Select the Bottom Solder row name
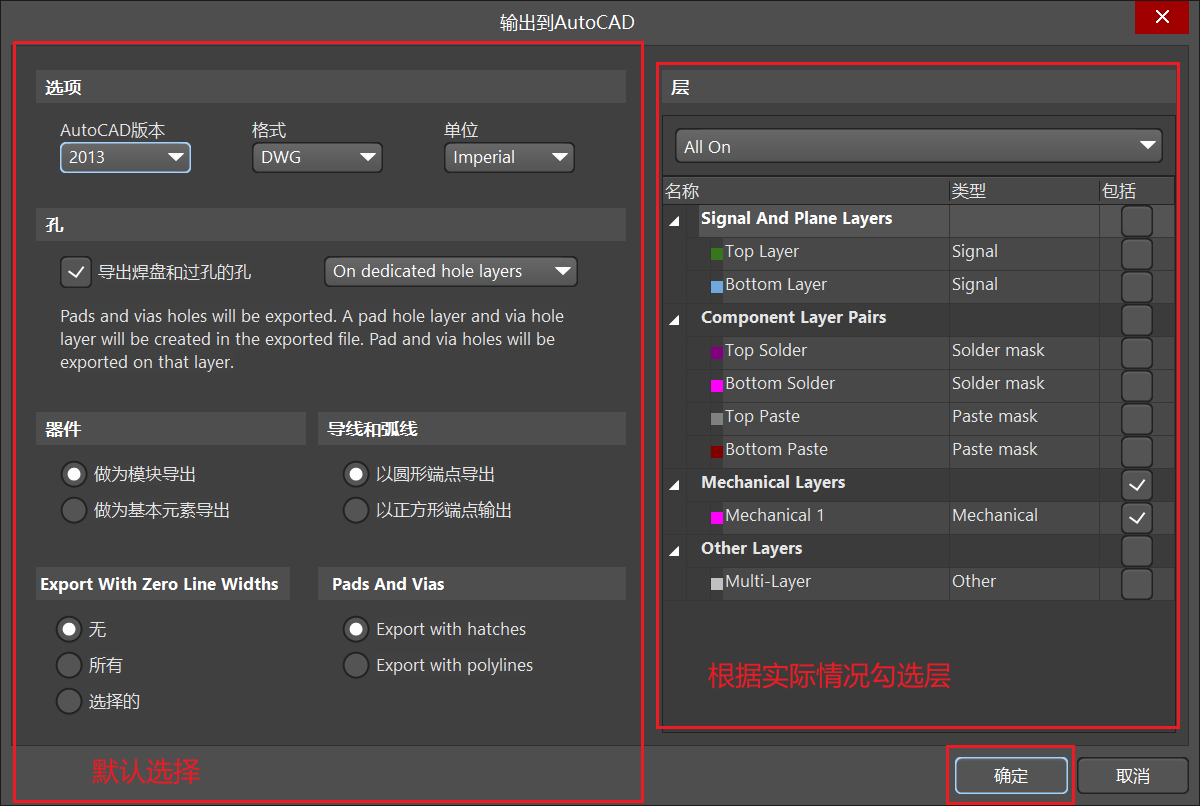This screenshot has height=806, width=1200. coord(780,384)
